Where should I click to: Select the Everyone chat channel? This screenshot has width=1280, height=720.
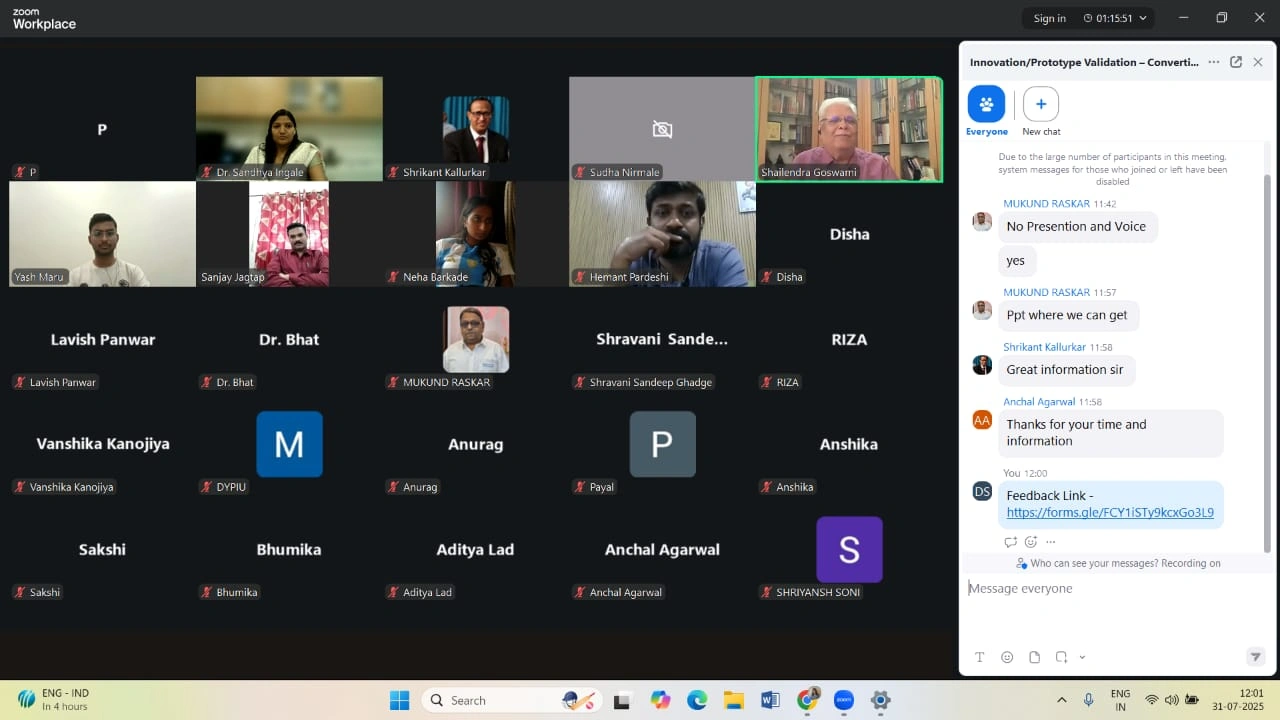986,105
